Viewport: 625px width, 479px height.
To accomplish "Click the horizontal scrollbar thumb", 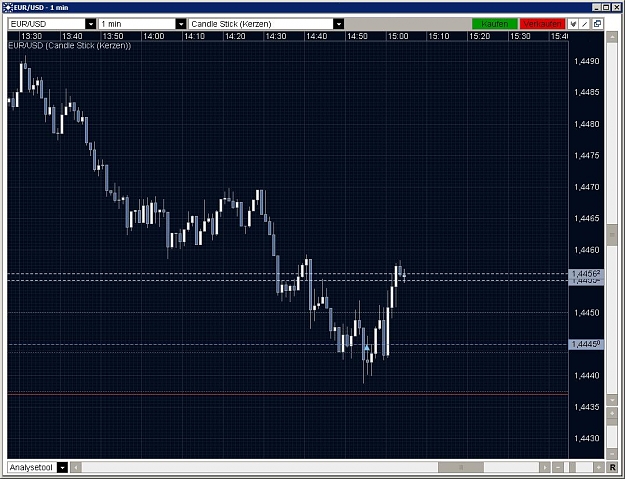I will (461, 467).
